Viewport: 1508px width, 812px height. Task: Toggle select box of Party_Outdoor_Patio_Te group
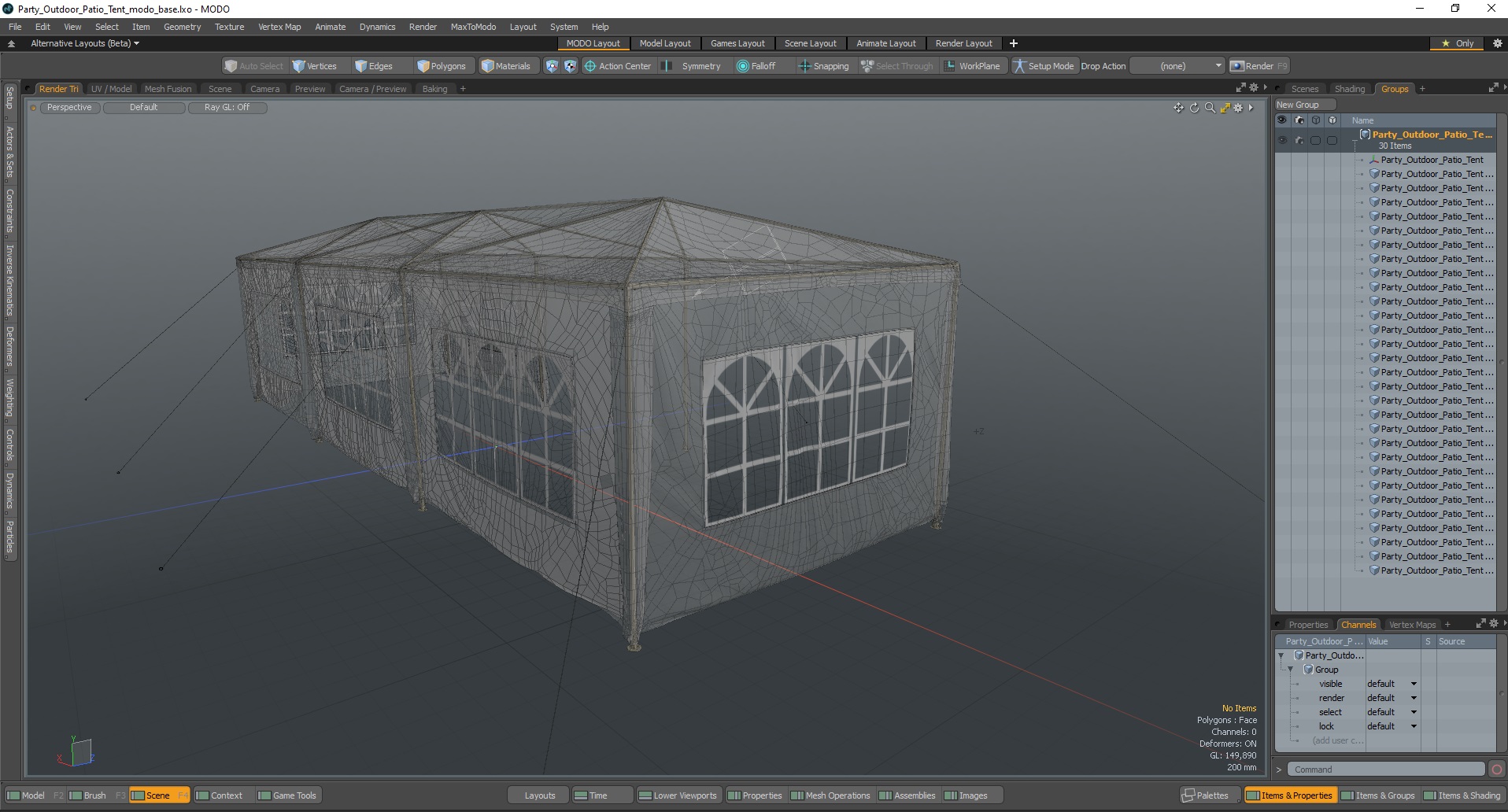tap(1315, 140)
